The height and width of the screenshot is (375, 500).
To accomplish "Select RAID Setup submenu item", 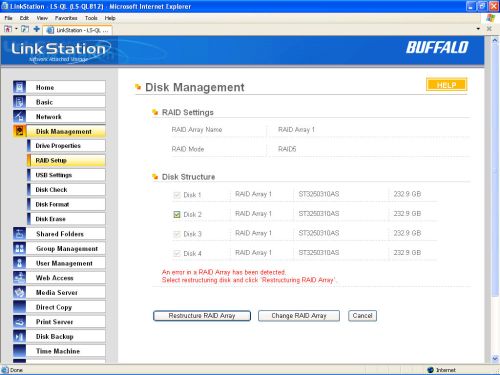I will (x=66, y=160).
